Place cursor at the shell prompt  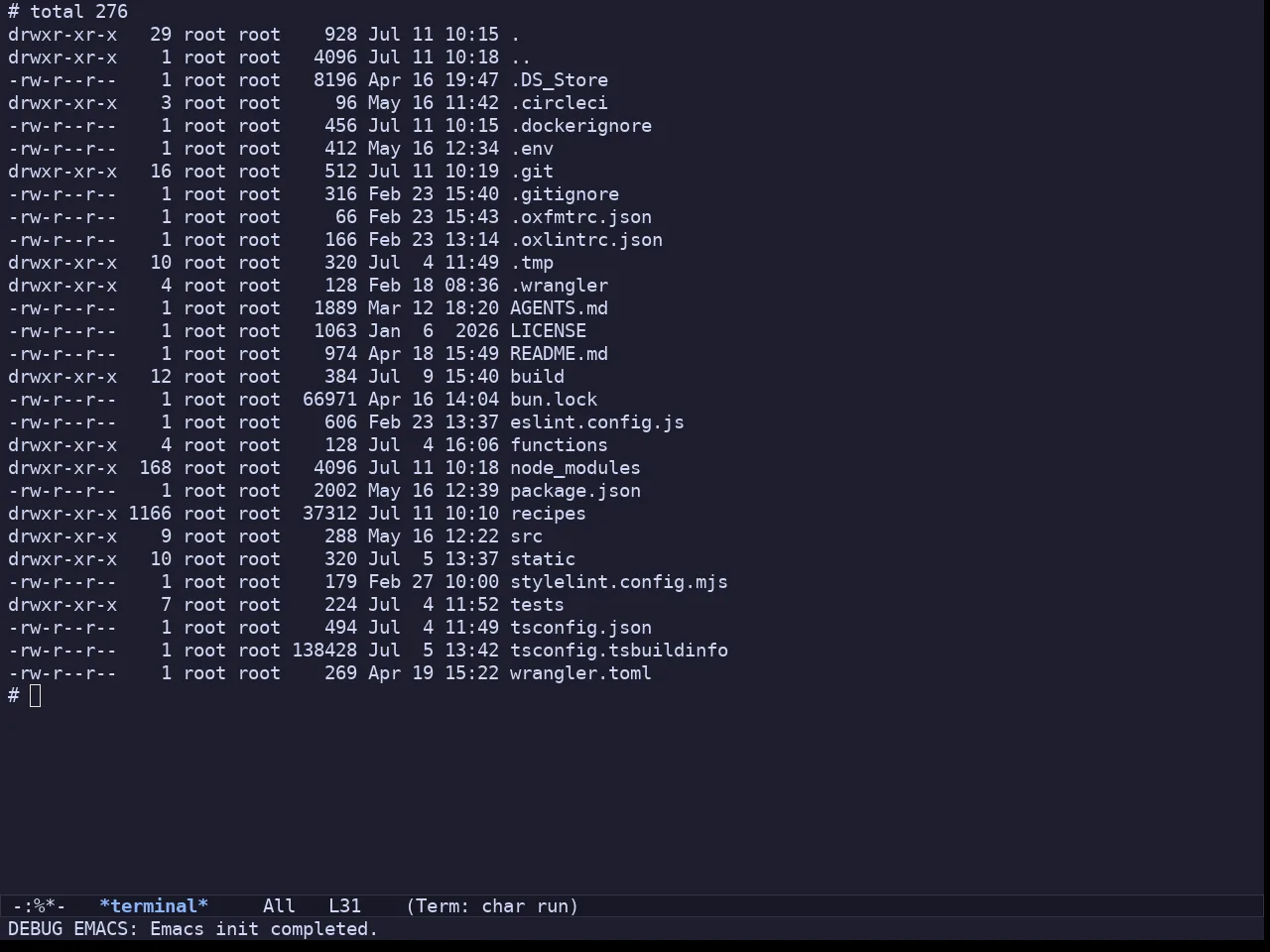36,696
